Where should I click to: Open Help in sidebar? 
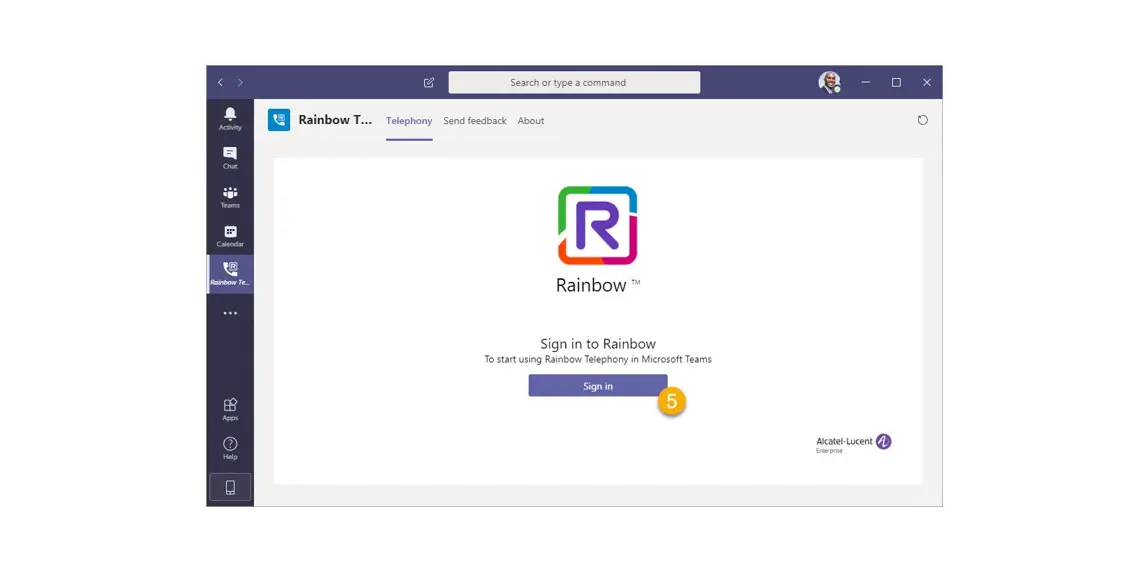pyautogui.click(x=230, y=448)
